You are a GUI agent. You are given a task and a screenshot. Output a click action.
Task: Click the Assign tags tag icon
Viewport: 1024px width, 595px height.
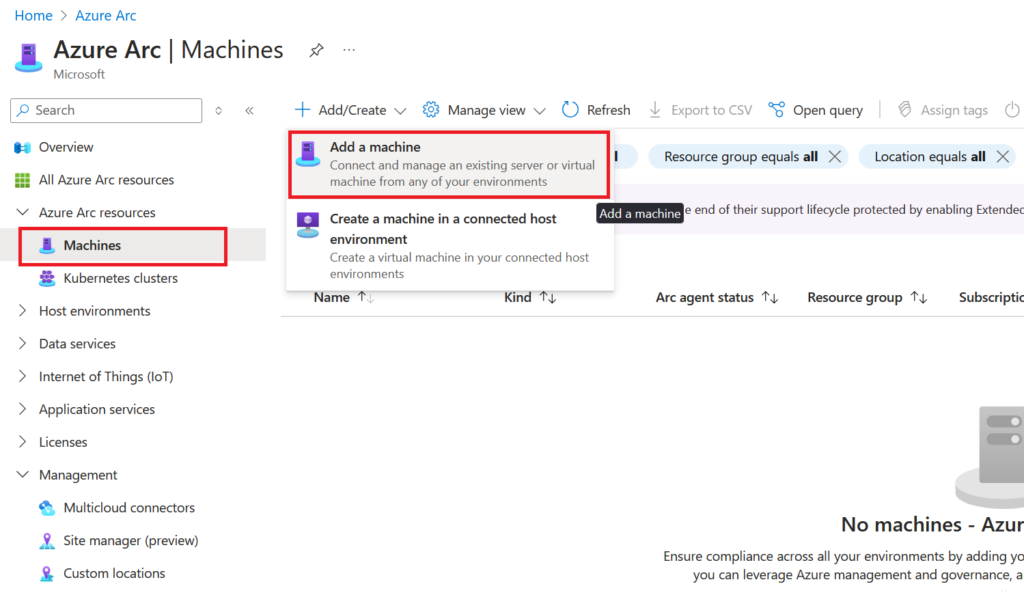[904, 110]
